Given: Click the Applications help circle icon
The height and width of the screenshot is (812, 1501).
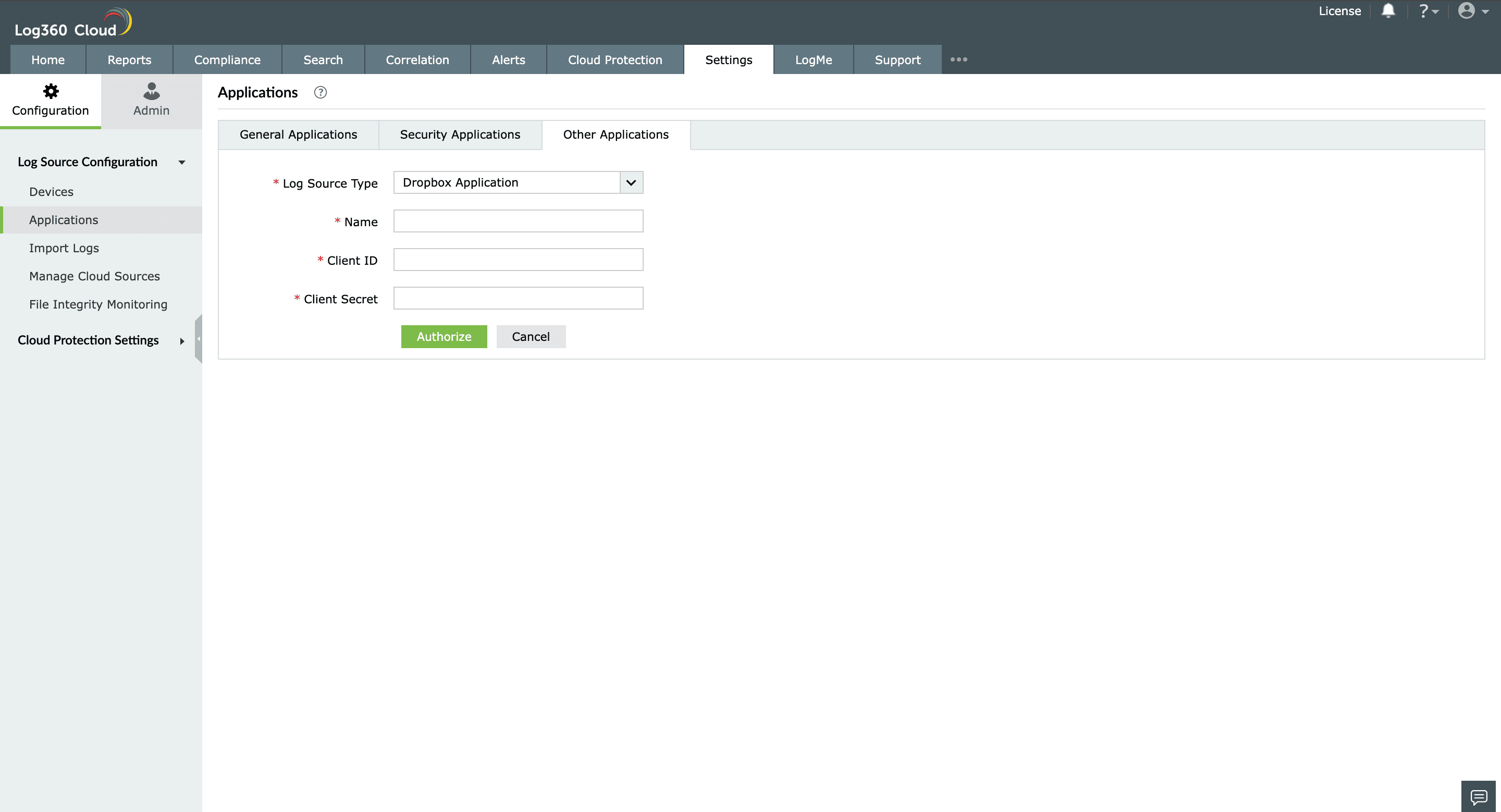Looking at the screenshot, I should (x=321, y=93).
